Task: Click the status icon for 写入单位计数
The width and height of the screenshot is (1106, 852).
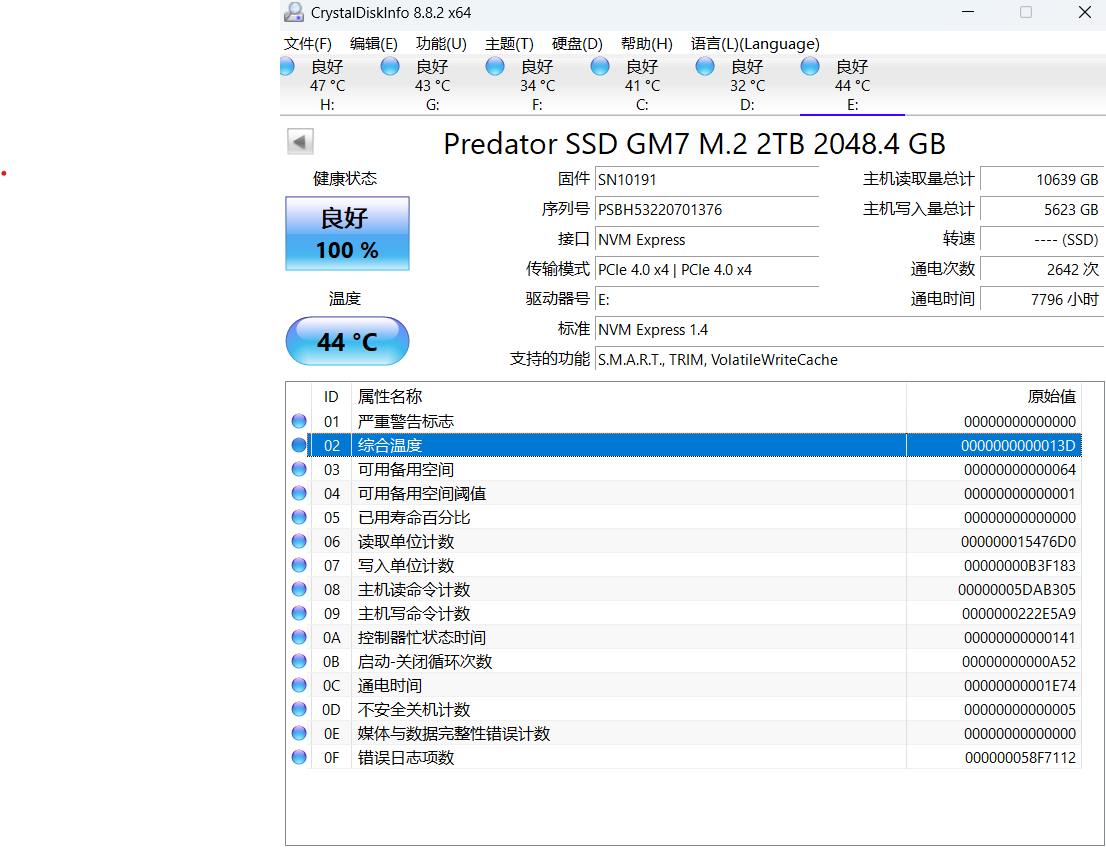Action: click(x=299, y=565)
